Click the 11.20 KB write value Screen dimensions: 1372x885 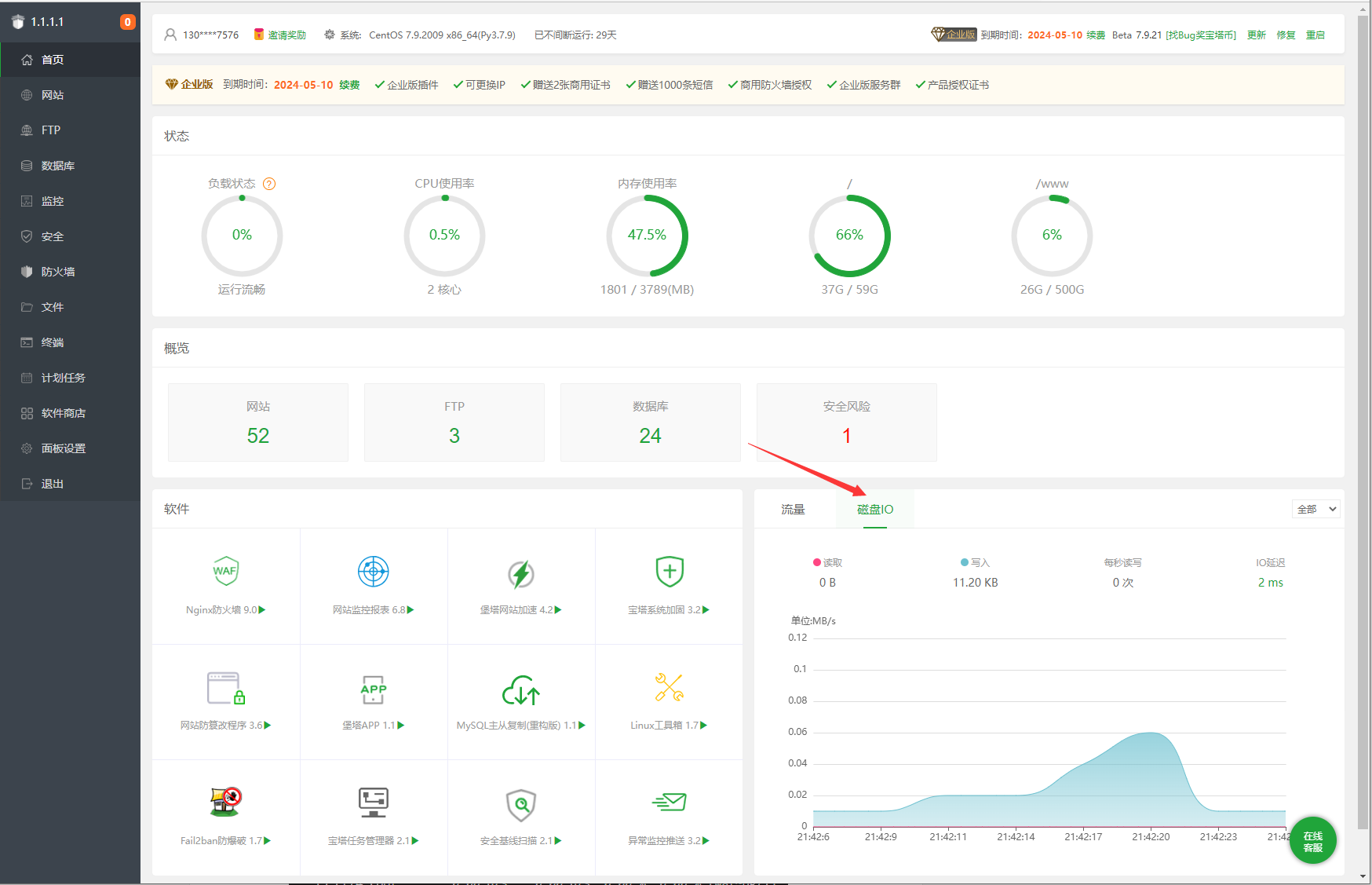[976, 583]
